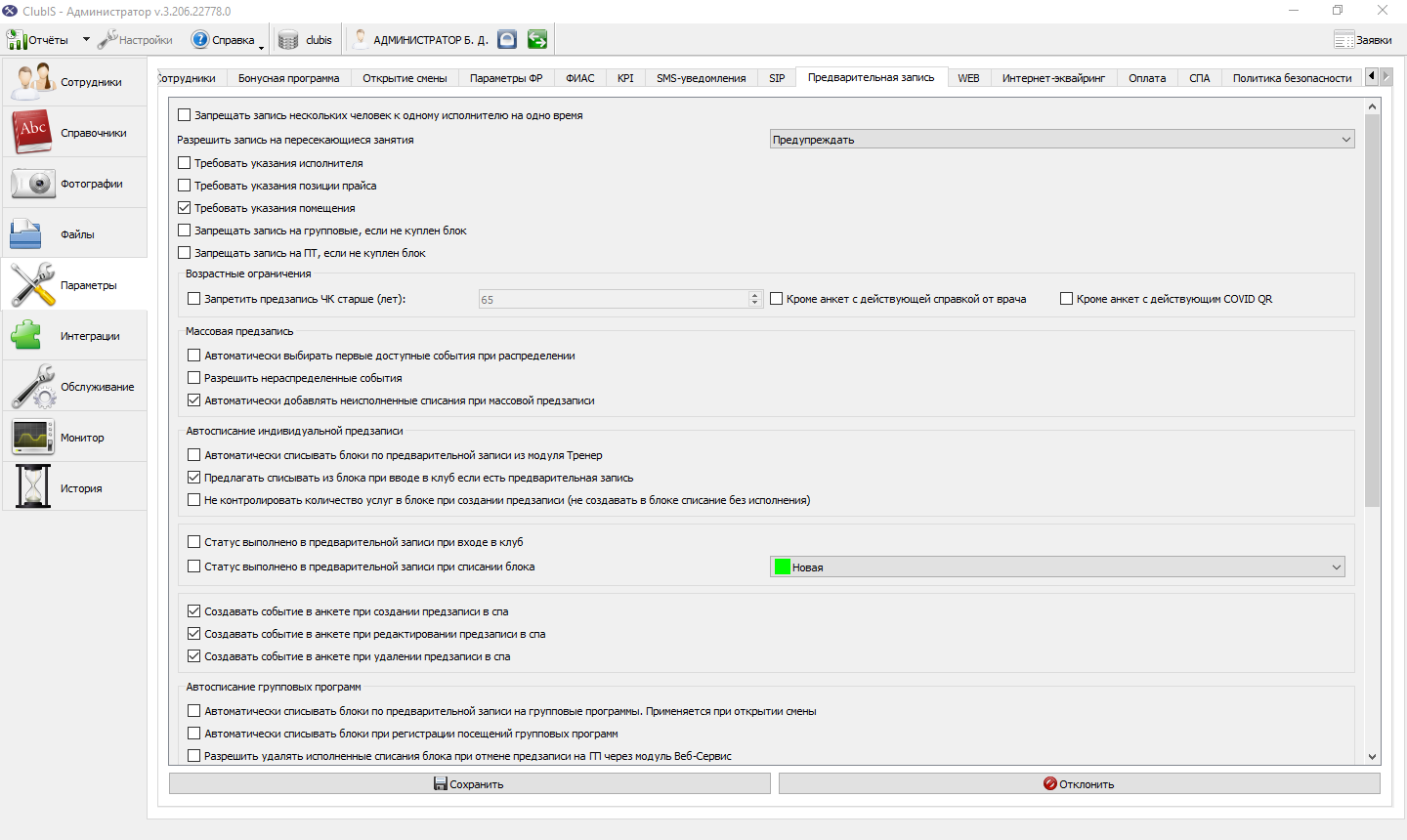Expand the Предупреждать dropdown
Screen dimensions: 1407x840
(1062, 140)
